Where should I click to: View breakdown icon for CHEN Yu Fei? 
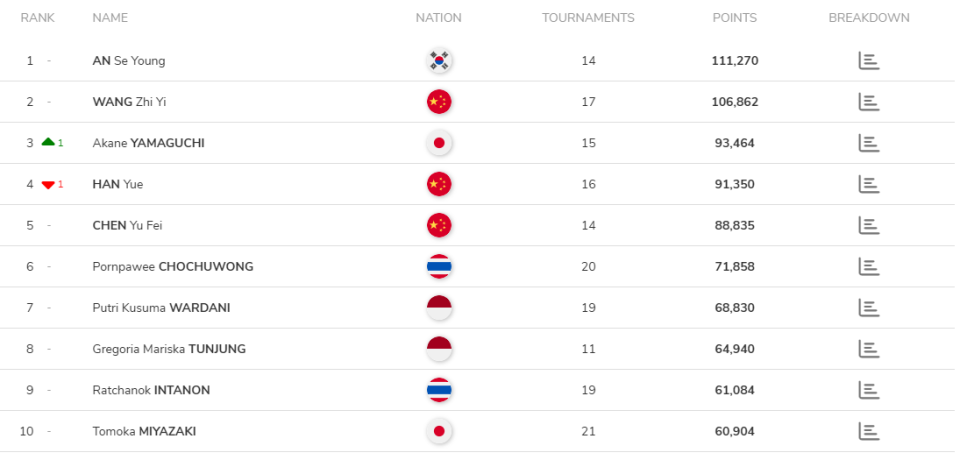(868, 225)
